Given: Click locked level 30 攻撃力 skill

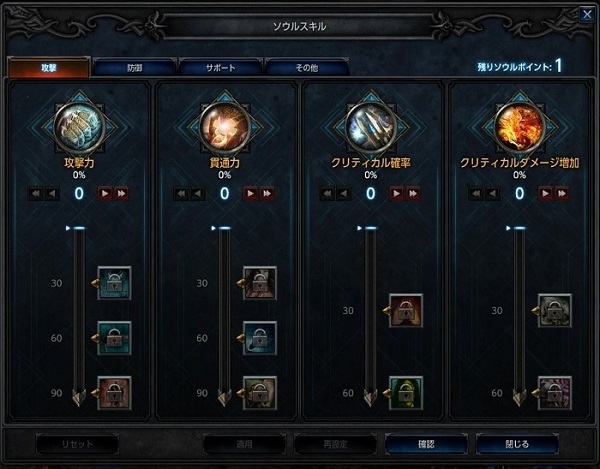Looking at the screenshot, I should click(114, 283).
